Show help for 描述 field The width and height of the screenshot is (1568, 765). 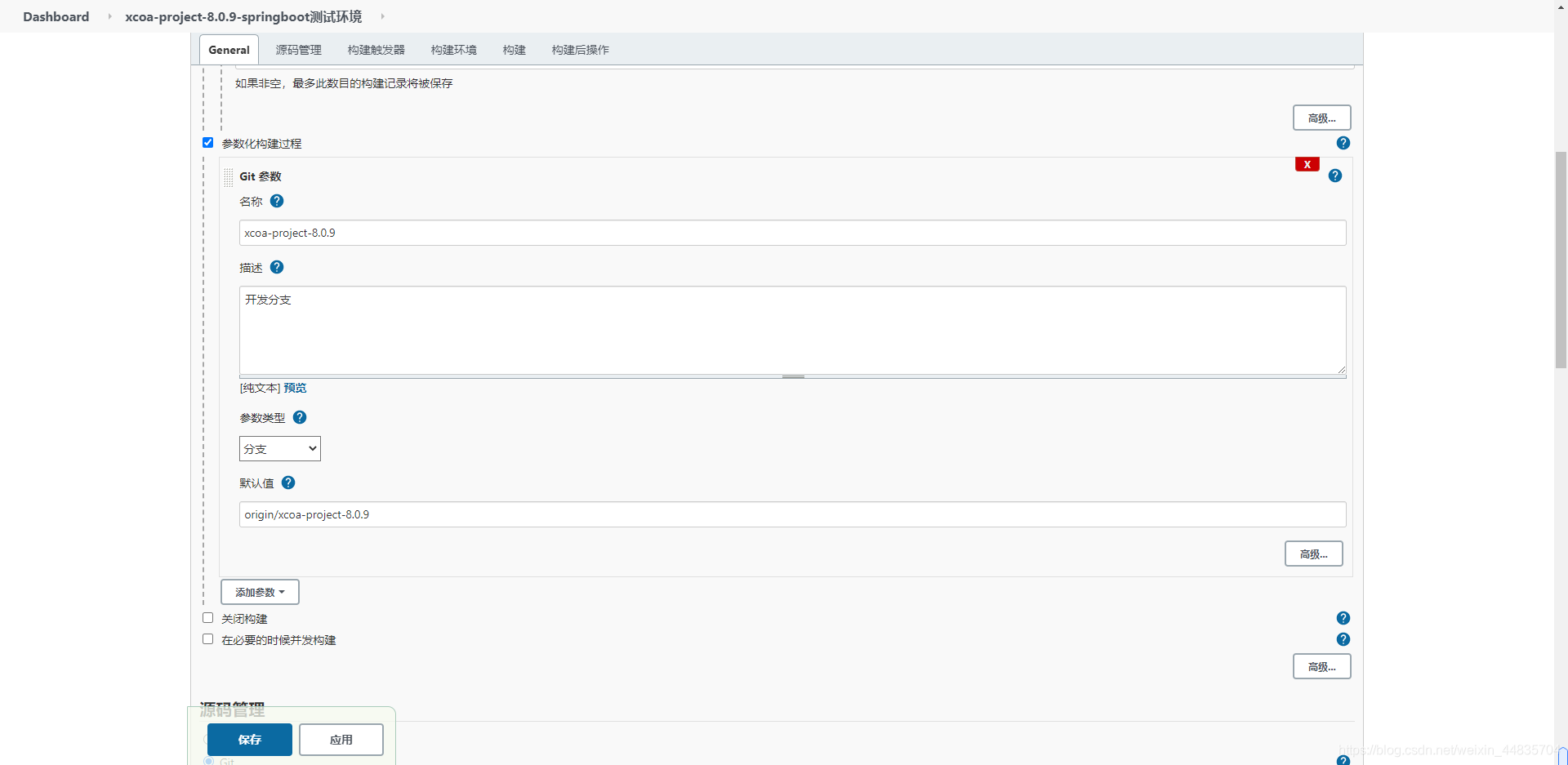coord(277,267)
